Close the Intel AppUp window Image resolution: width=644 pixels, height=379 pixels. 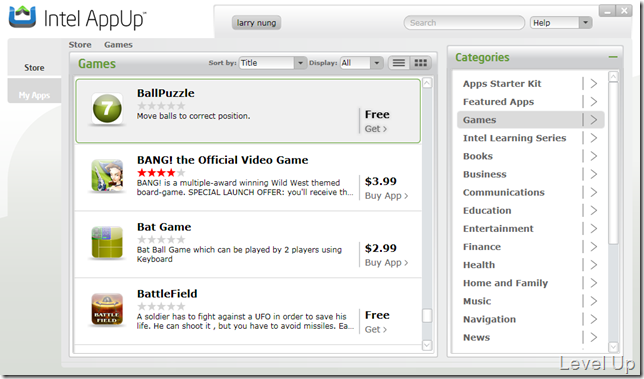coord(624,11)
